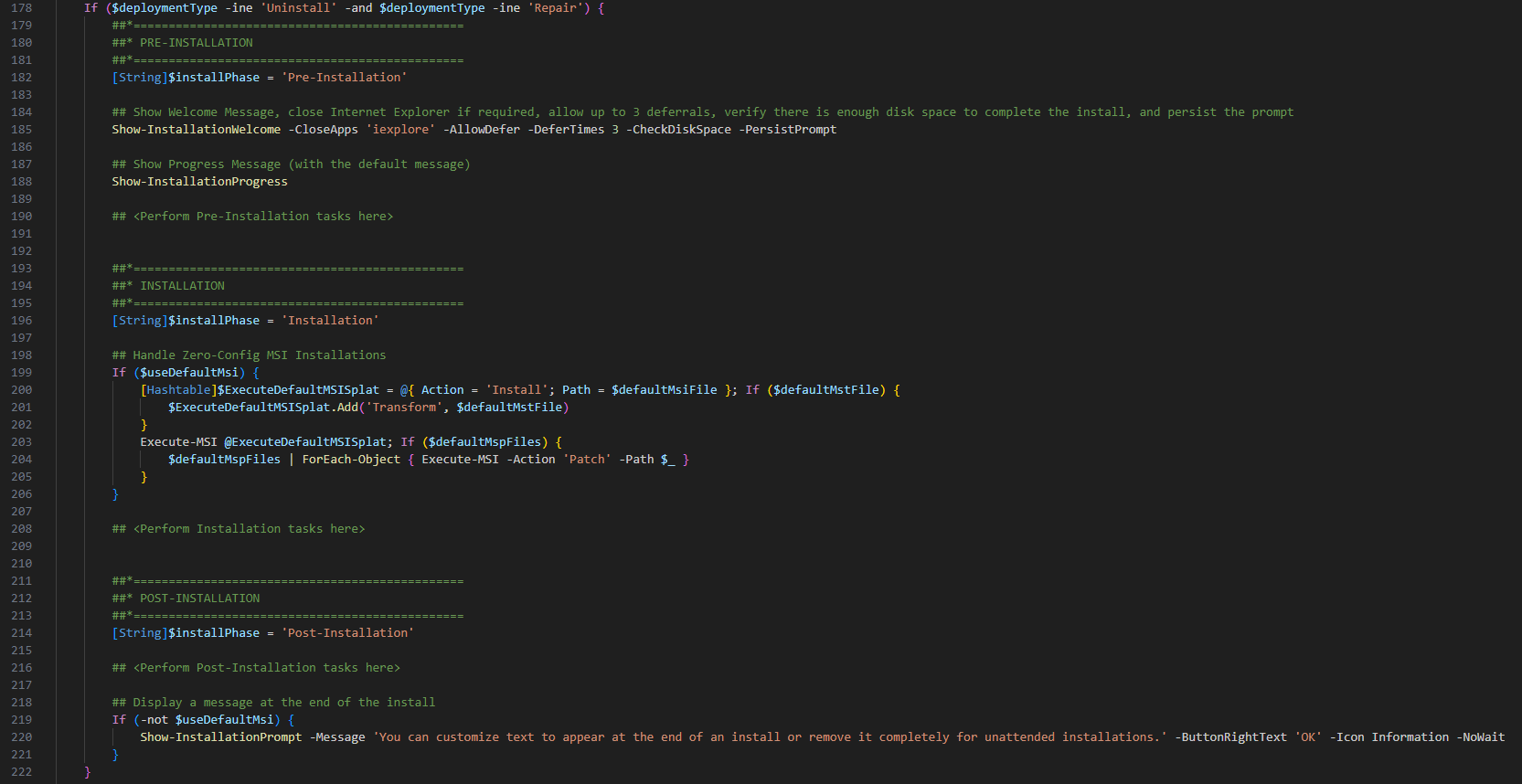This screenshot has height=784, width=1522.
Task: Click the 'iexplore' string value
Action: (400, 130)
